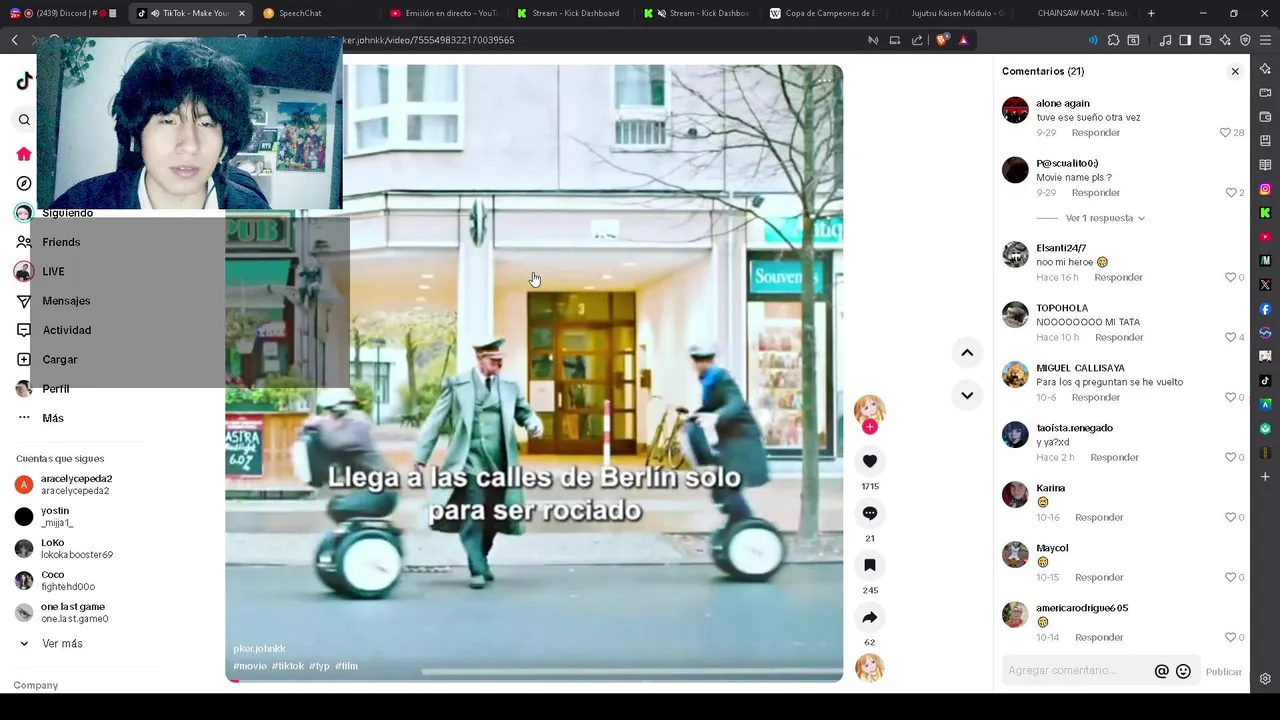1280x720 pixels.
Task: Open Mensajes in the sidebar
Action: pos(66,301)
